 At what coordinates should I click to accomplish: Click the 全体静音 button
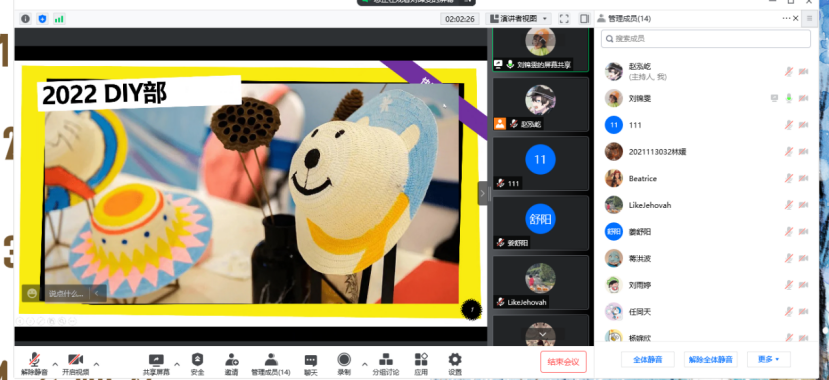click(648, 359)
